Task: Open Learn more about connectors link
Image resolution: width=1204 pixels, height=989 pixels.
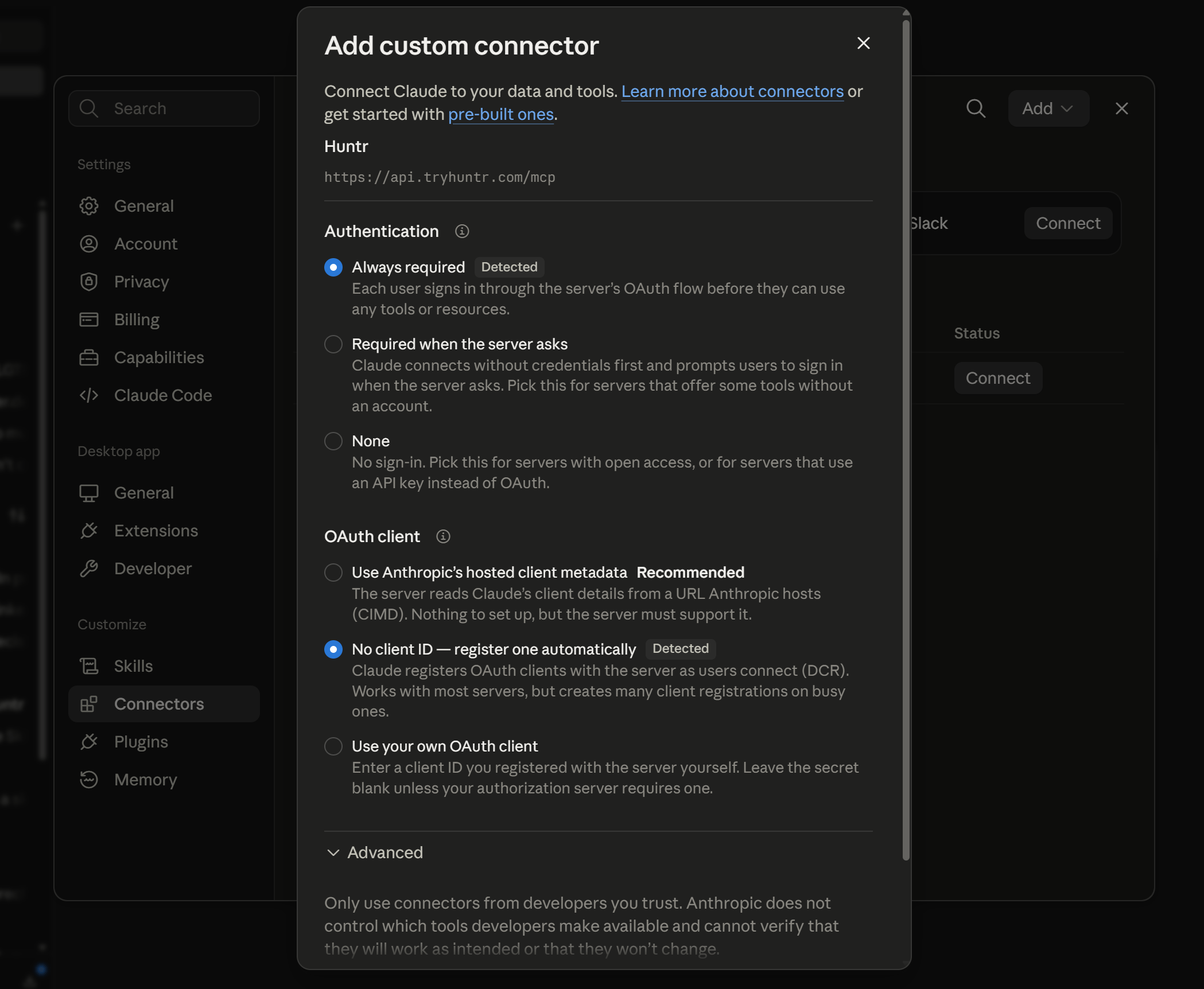Action: pos(732,91)
